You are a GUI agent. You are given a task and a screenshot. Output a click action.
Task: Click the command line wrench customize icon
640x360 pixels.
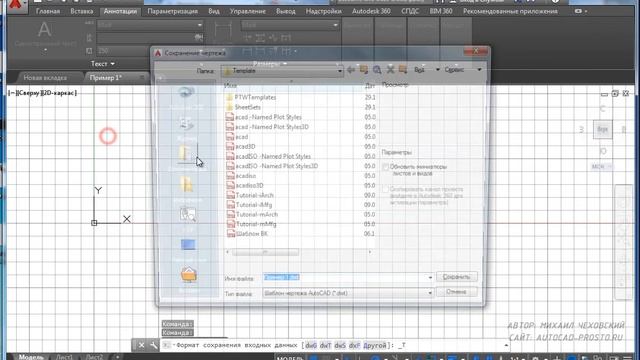coord(153,345)
